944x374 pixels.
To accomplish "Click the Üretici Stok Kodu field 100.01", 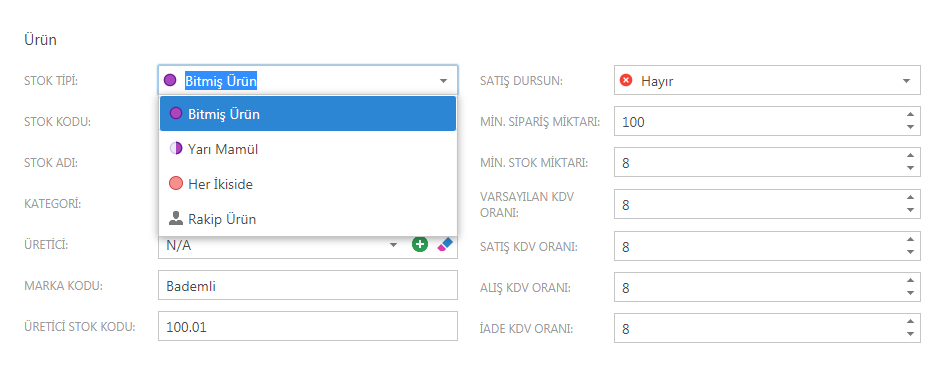I will (308, 327).
